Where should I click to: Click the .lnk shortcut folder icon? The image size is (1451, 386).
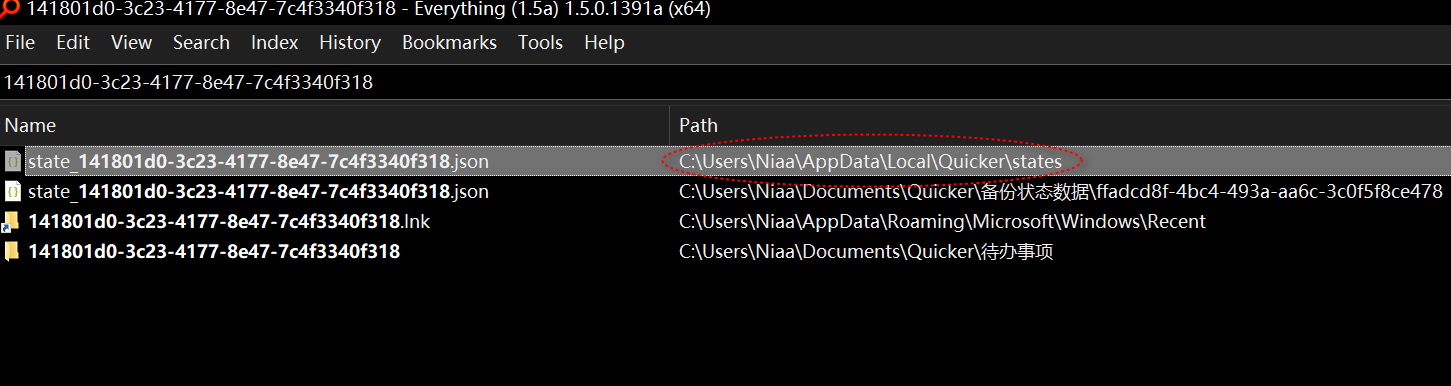[12, 221]
